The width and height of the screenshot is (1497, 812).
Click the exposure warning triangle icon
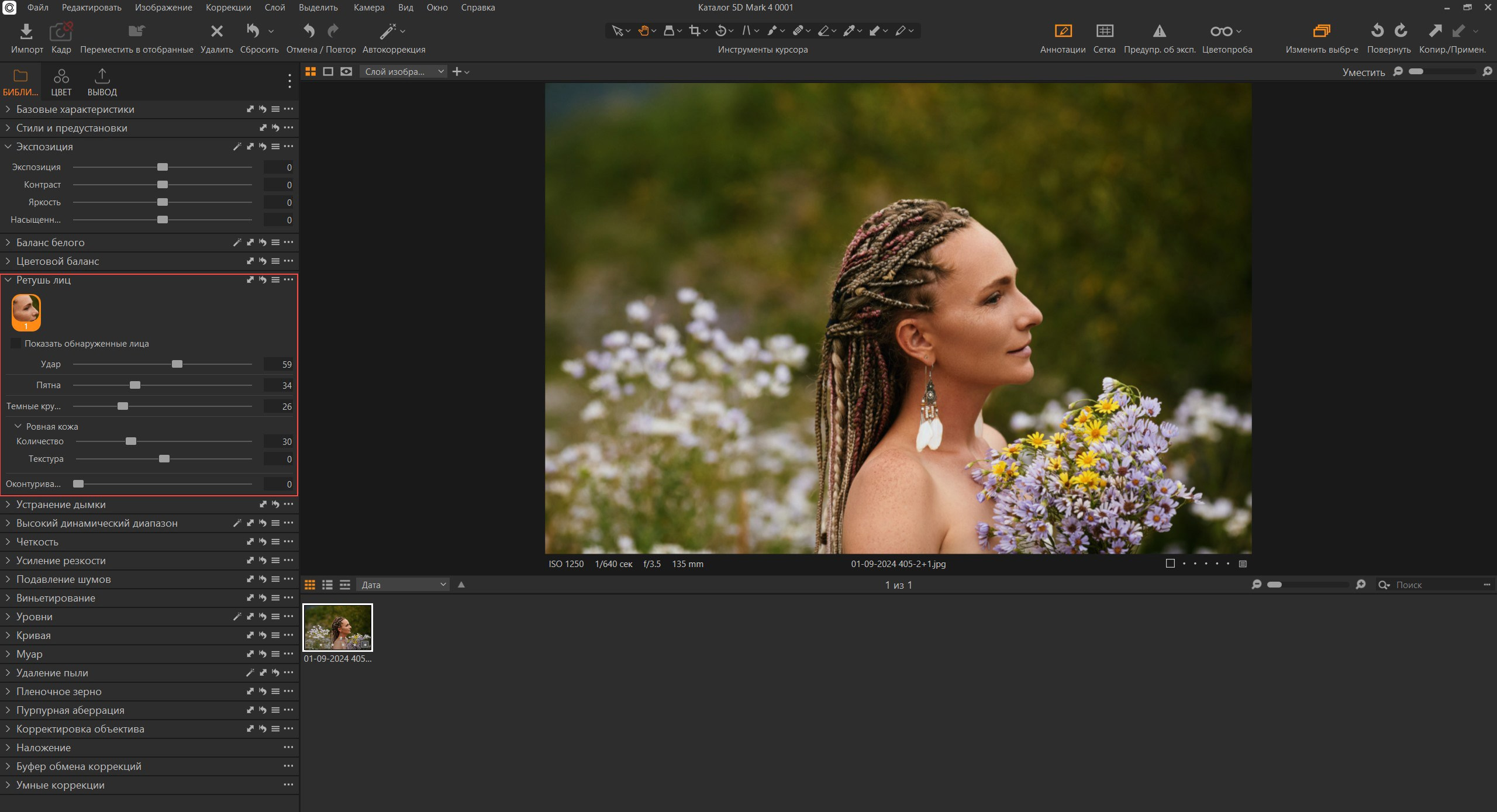click(x=1159, y=32)
